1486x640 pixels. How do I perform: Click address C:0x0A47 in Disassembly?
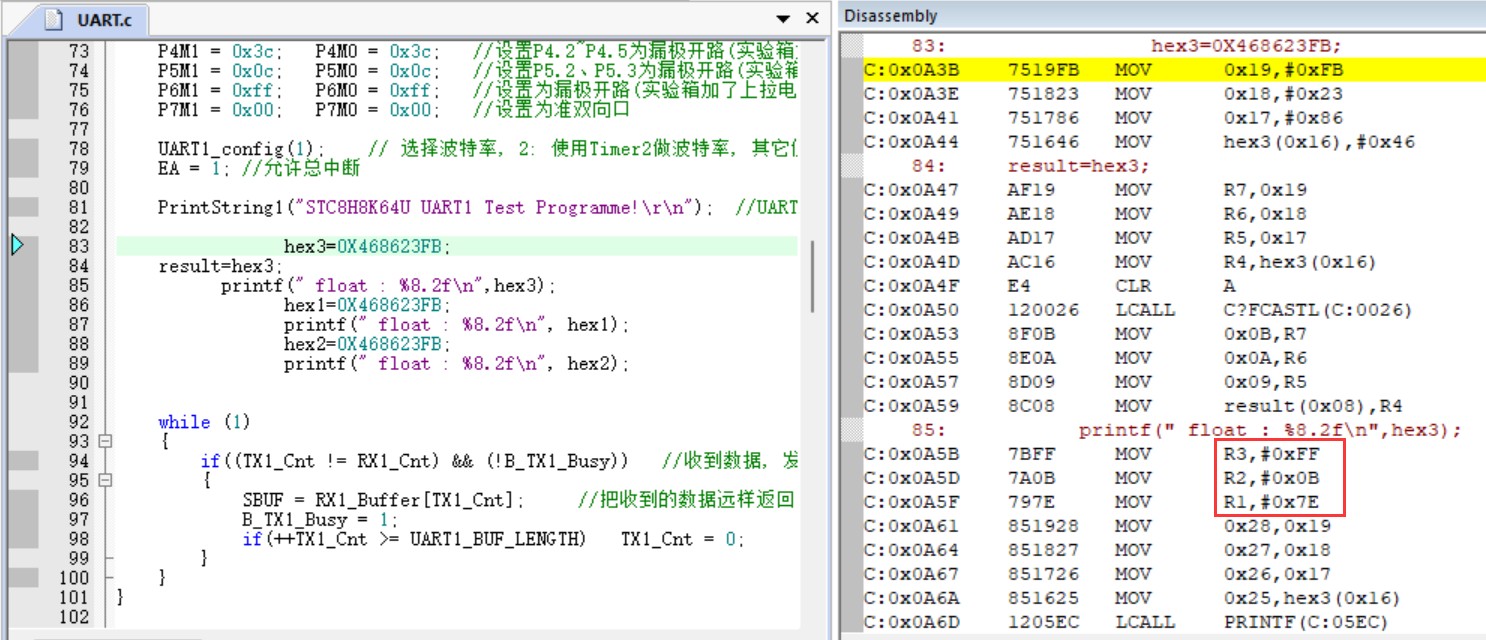[x=910, y=190]
